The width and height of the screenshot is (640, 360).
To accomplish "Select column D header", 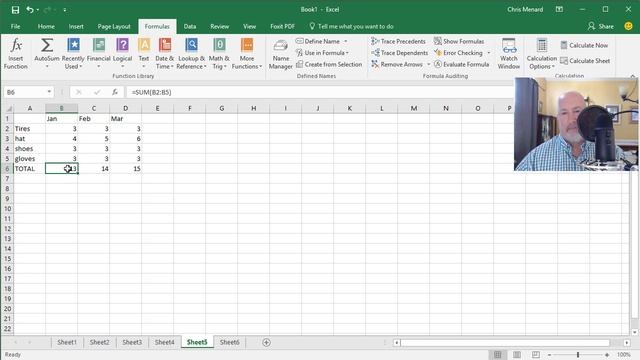I will (x=125, y=108).
